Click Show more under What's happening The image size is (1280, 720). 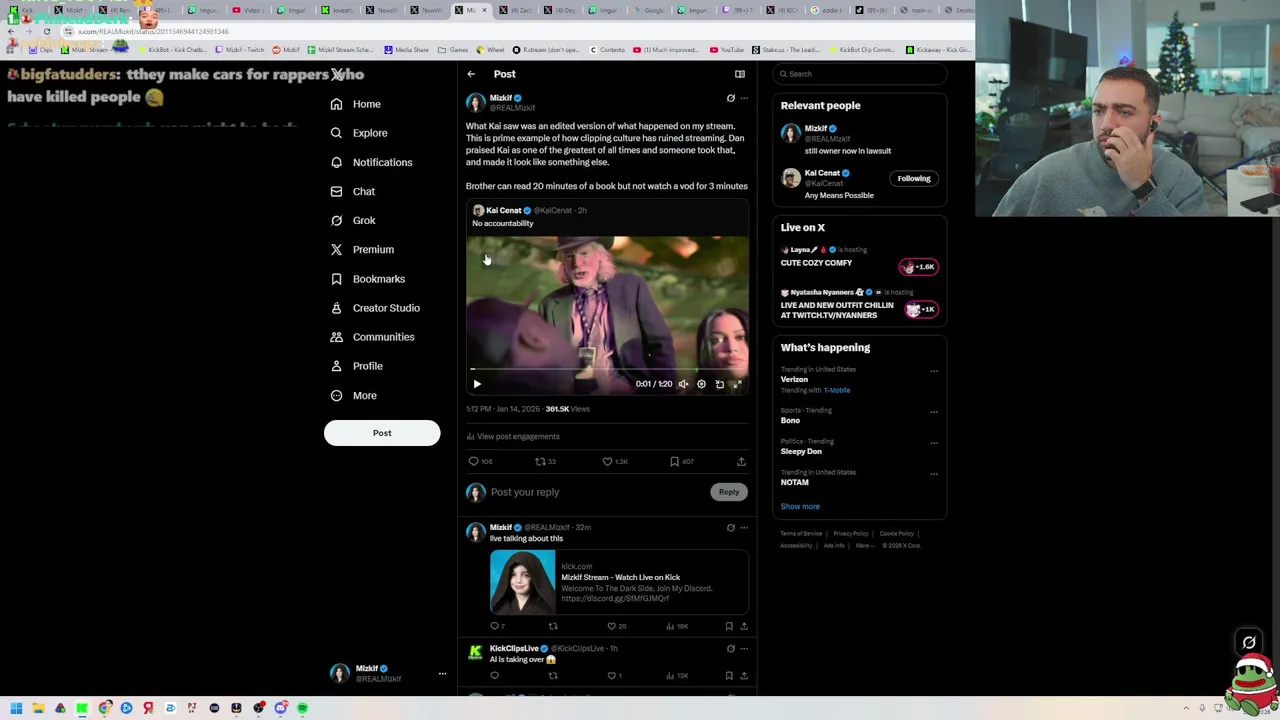coord(800,507)
